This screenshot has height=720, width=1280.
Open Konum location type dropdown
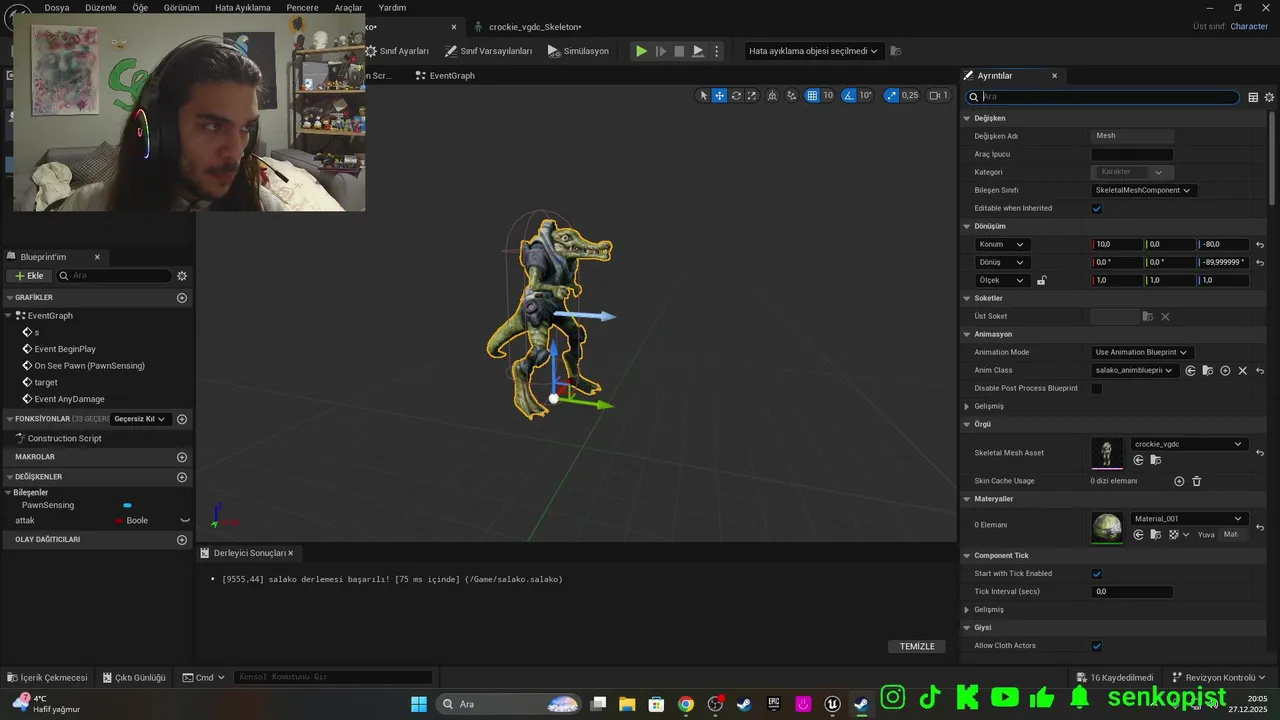tap(1002, 244)
